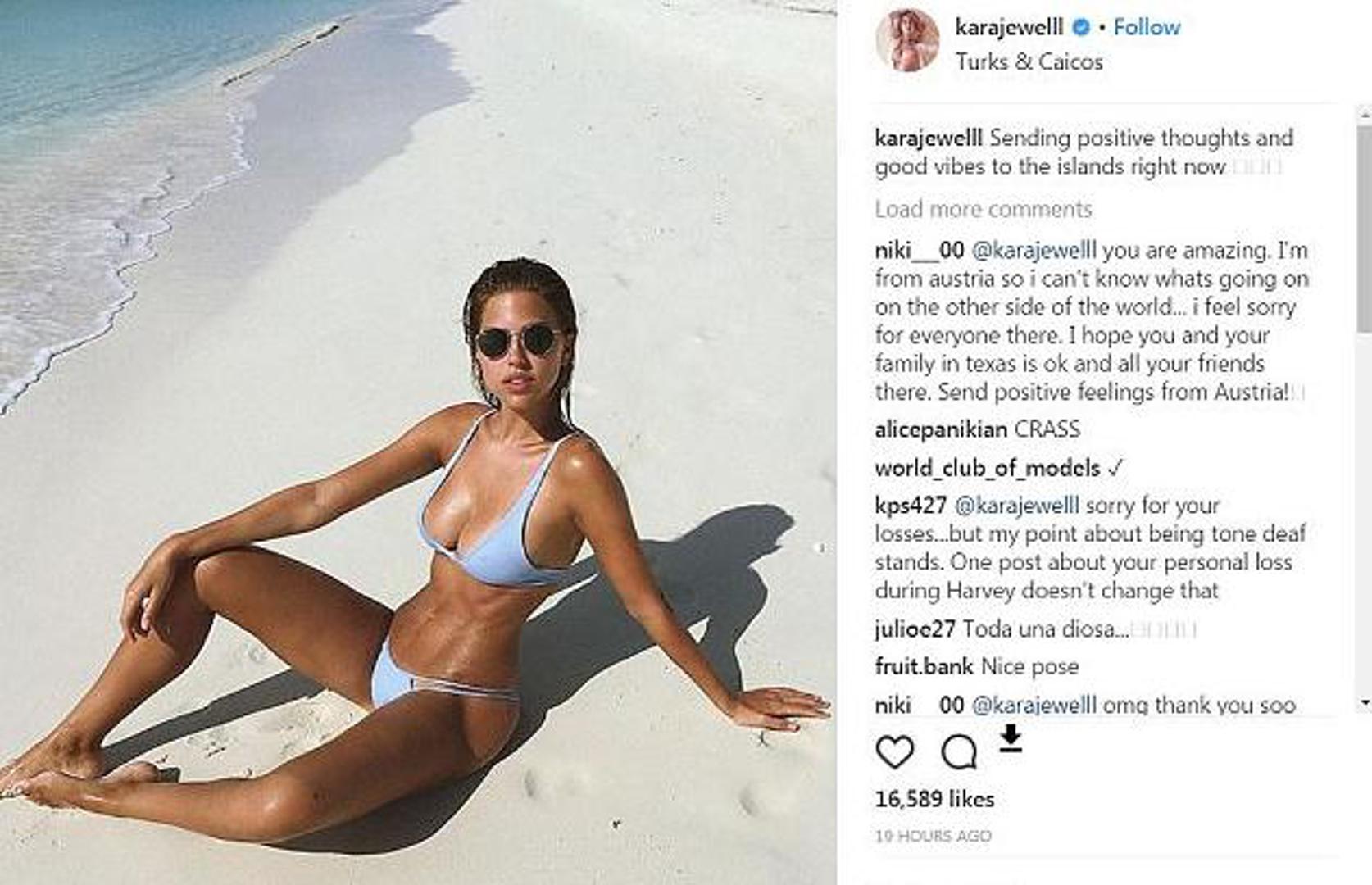Open Turks & Caicos location link
The height and width of the screenshot is (885, 1372).
pyautogui.click(x=1029, y=61)
